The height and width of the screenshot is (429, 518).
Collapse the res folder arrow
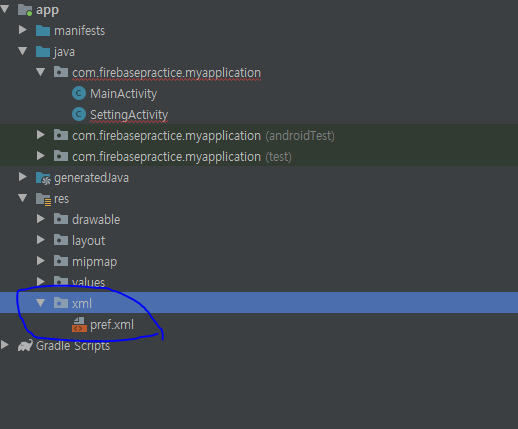23,198
